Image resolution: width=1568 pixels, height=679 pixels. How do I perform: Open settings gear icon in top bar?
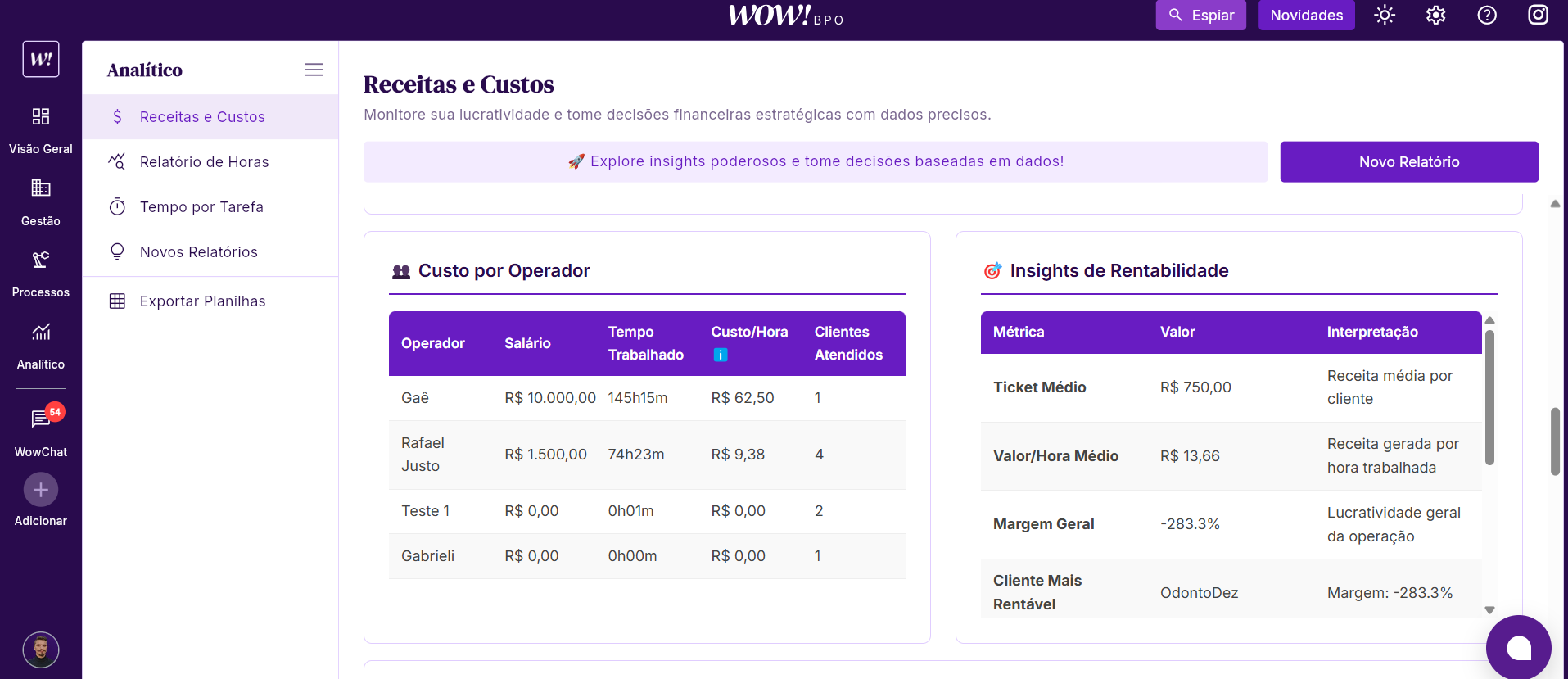point(1436,16)
